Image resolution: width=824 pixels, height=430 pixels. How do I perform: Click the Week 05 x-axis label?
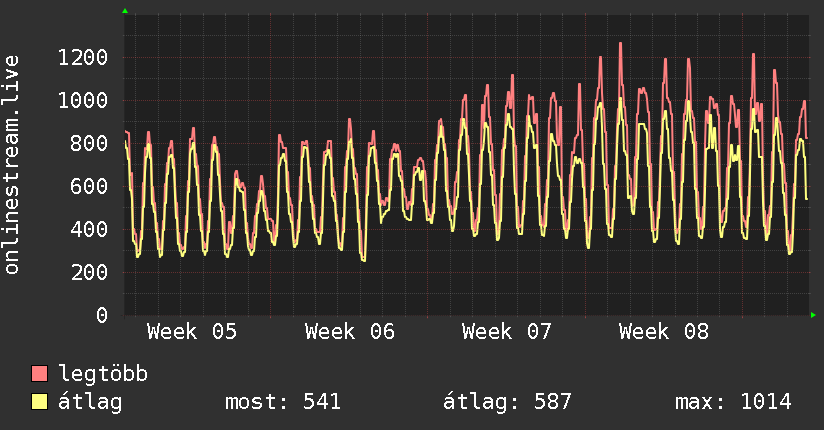[x=192, y=332]
